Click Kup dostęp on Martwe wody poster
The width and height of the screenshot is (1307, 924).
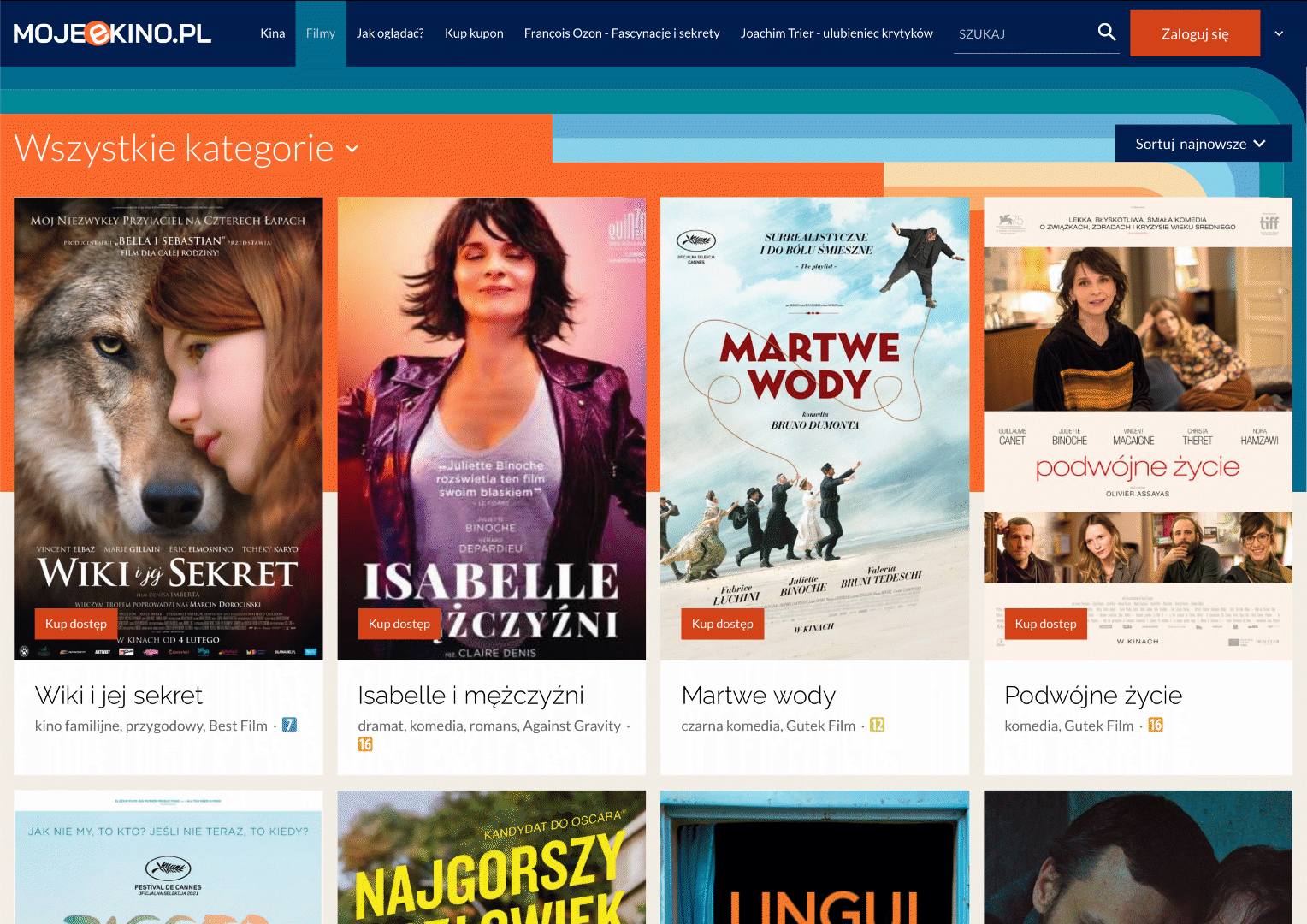[723, 624]
